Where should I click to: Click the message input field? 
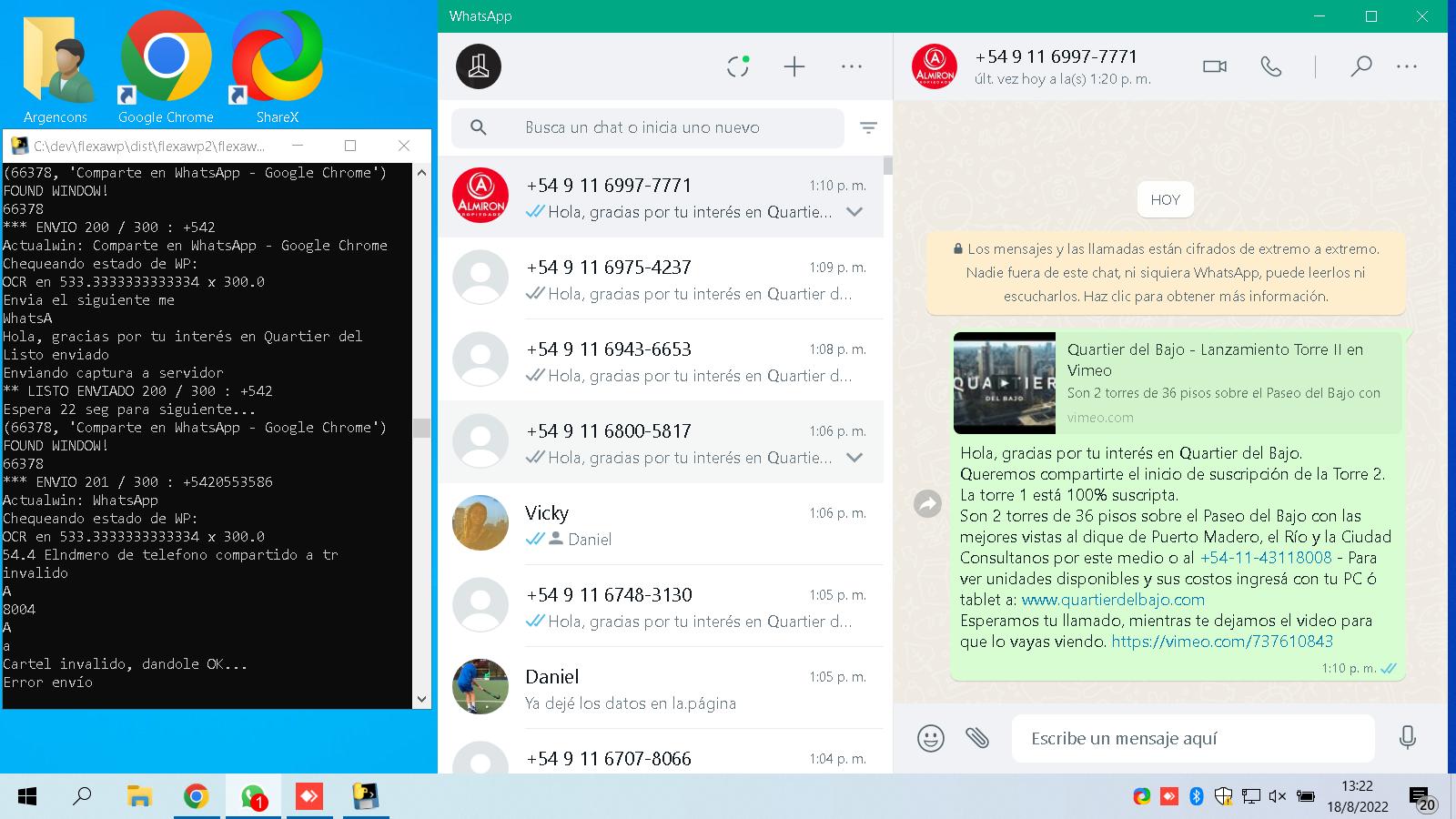pos(1193,738)
